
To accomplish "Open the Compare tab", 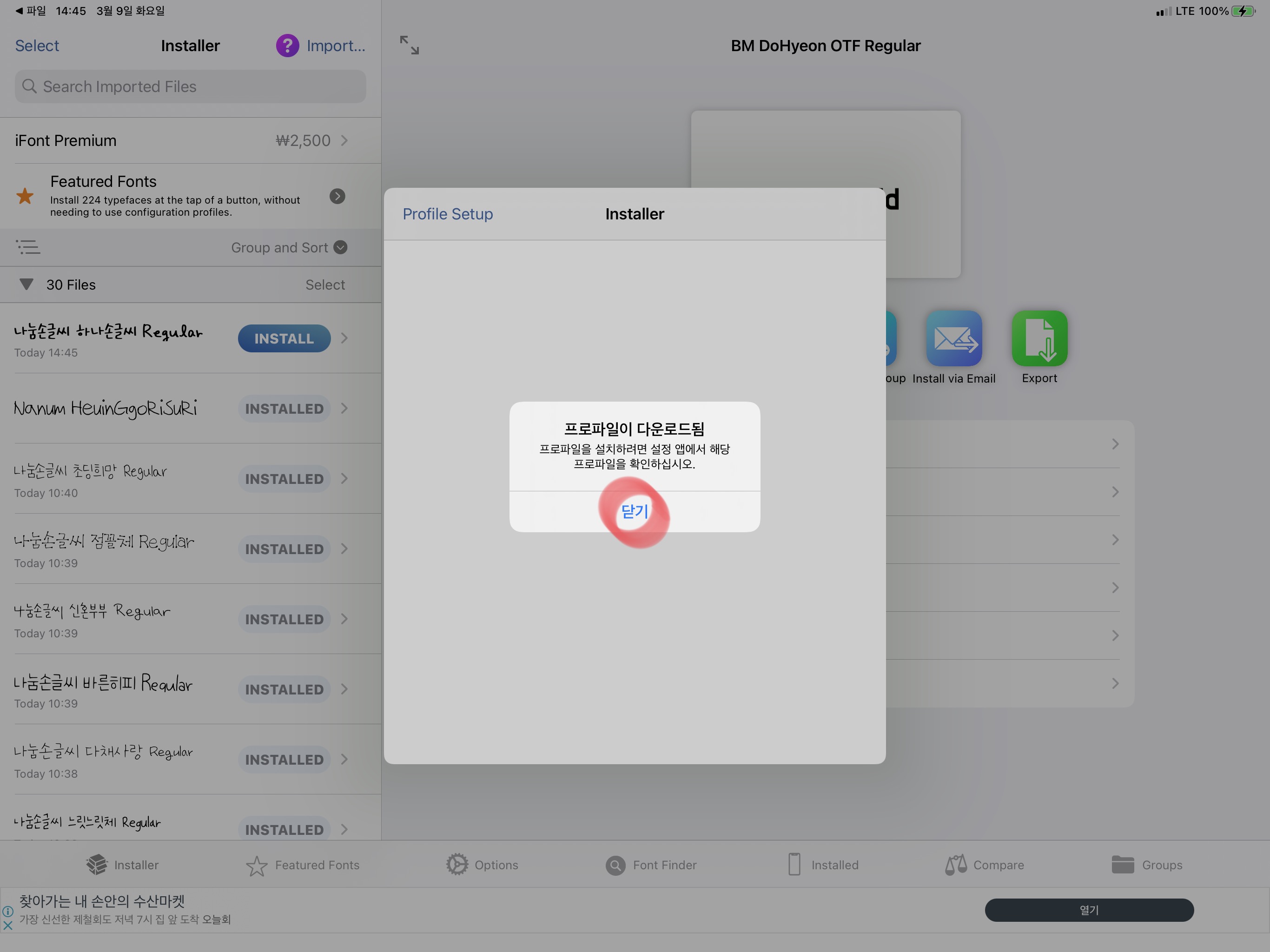I will (x=984, y=865).
